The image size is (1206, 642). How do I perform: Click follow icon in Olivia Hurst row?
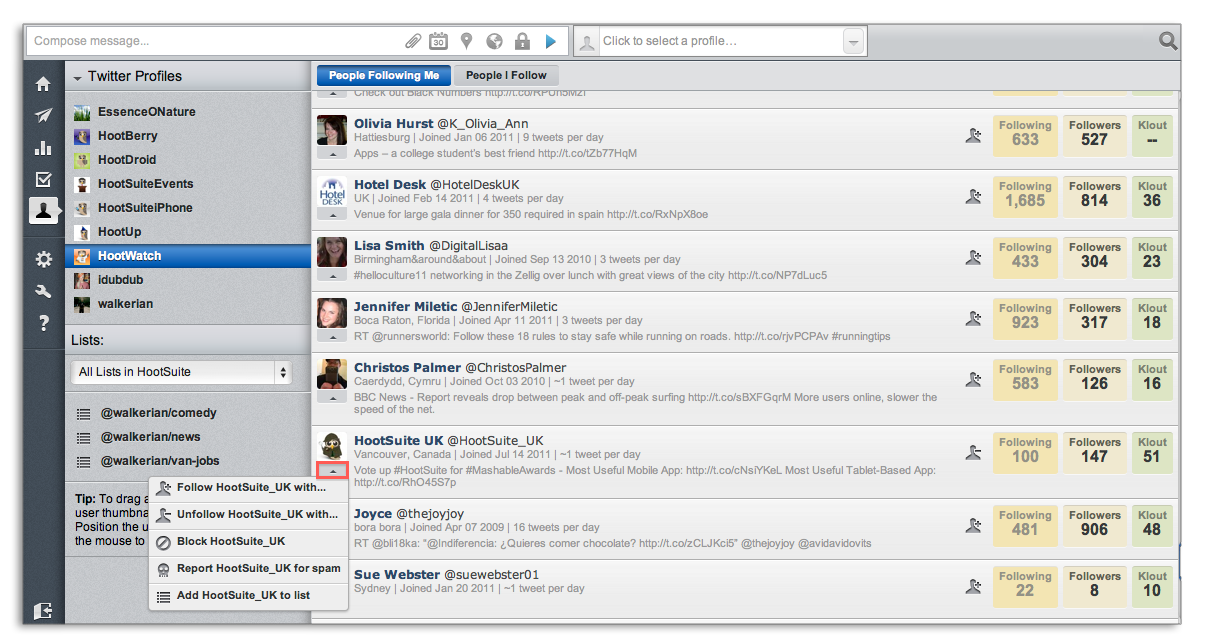pos(973,136)
